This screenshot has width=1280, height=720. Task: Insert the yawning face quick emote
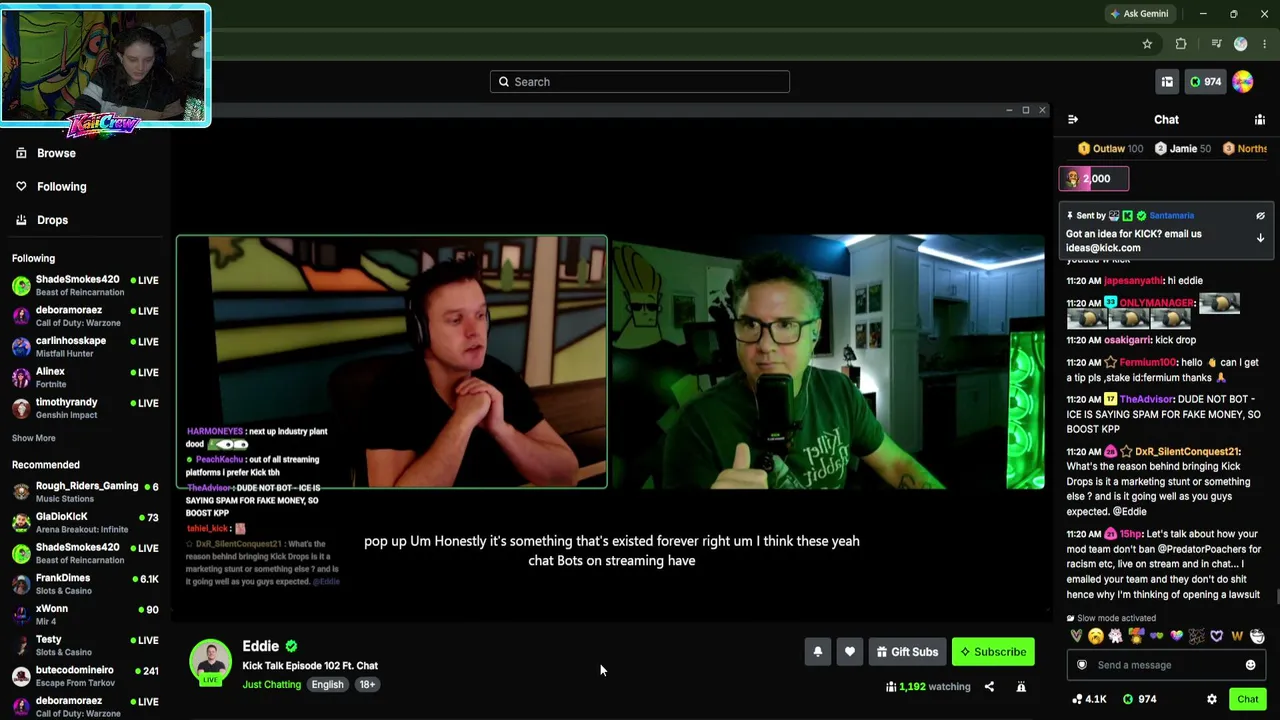[x=1096, y=636]
